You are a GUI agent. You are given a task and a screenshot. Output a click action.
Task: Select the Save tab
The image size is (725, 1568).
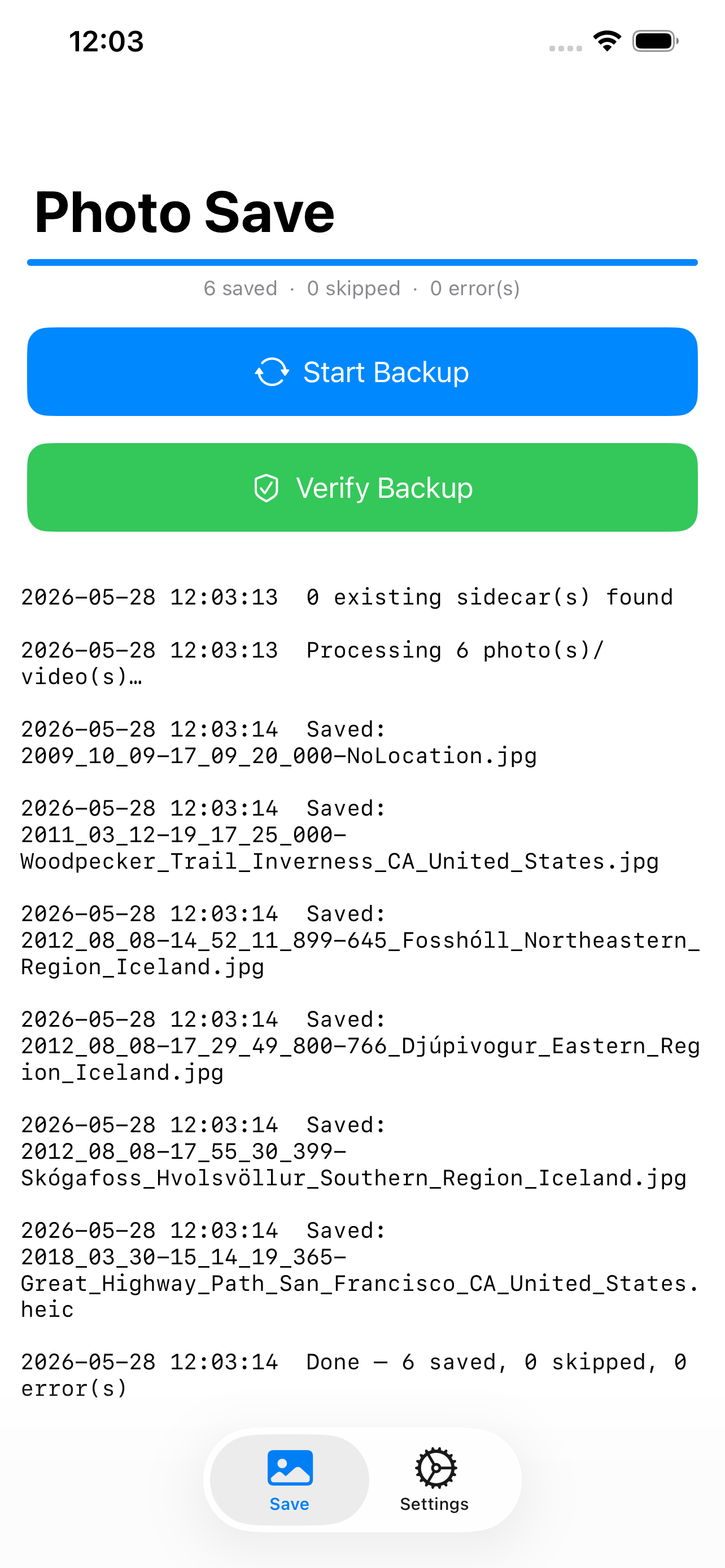[290, 1480]
